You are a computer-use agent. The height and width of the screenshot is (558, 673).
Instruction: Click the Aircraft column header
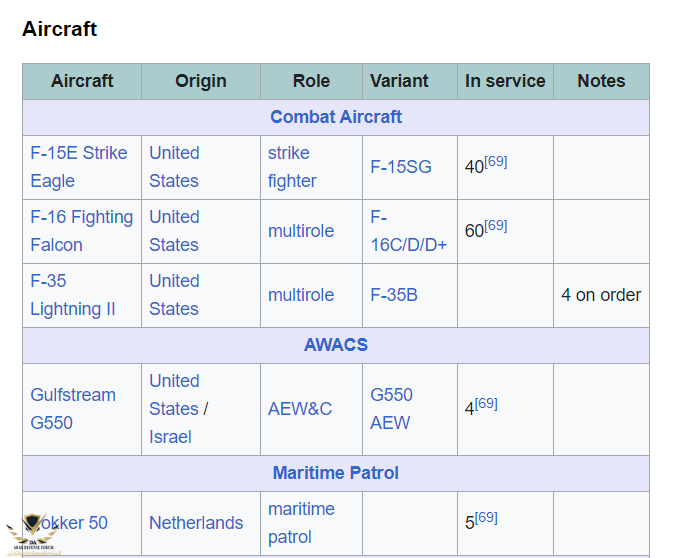click(82, 81)
